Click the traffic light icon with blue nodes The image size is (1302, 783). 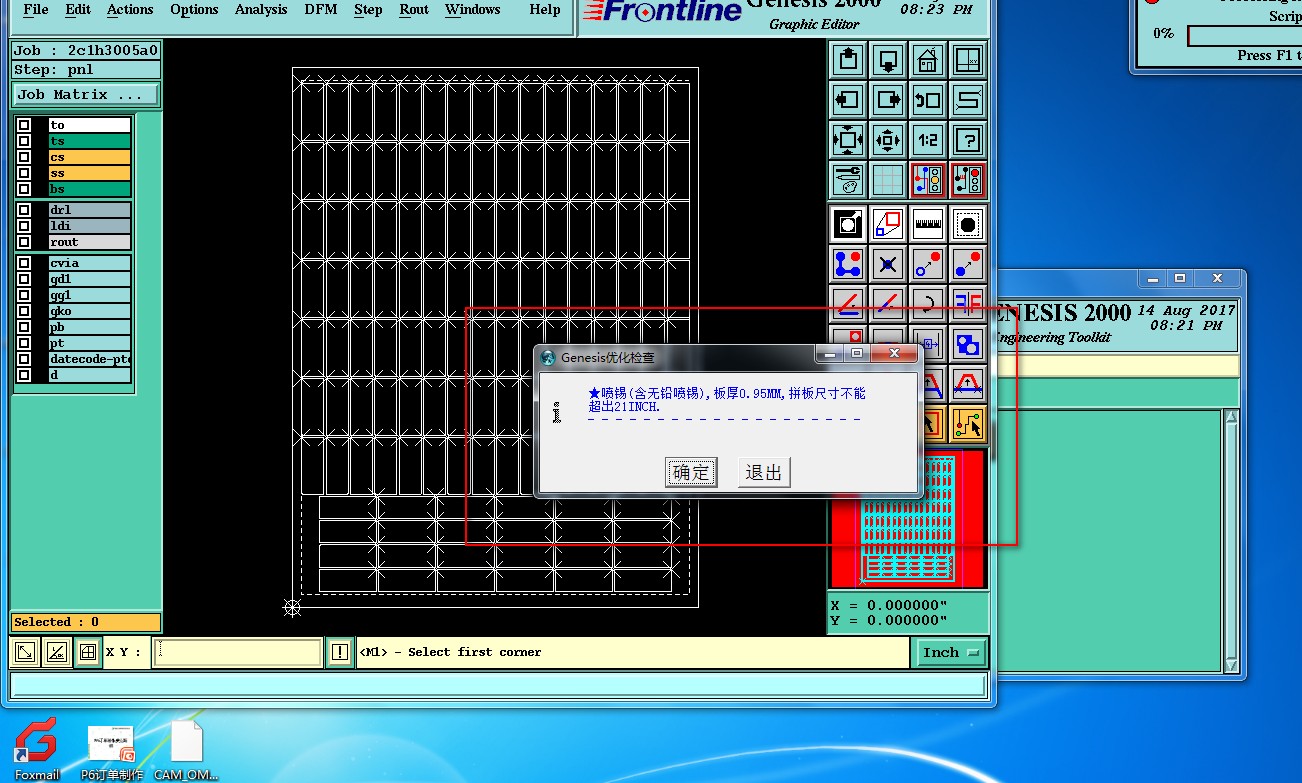tap(928, 180)
